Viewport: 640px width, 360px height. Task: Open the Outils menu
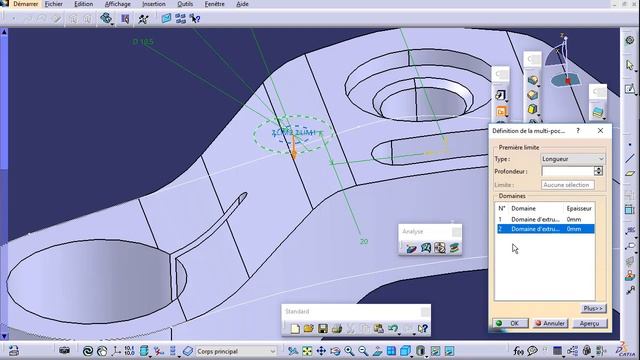(x=185, y=4)
